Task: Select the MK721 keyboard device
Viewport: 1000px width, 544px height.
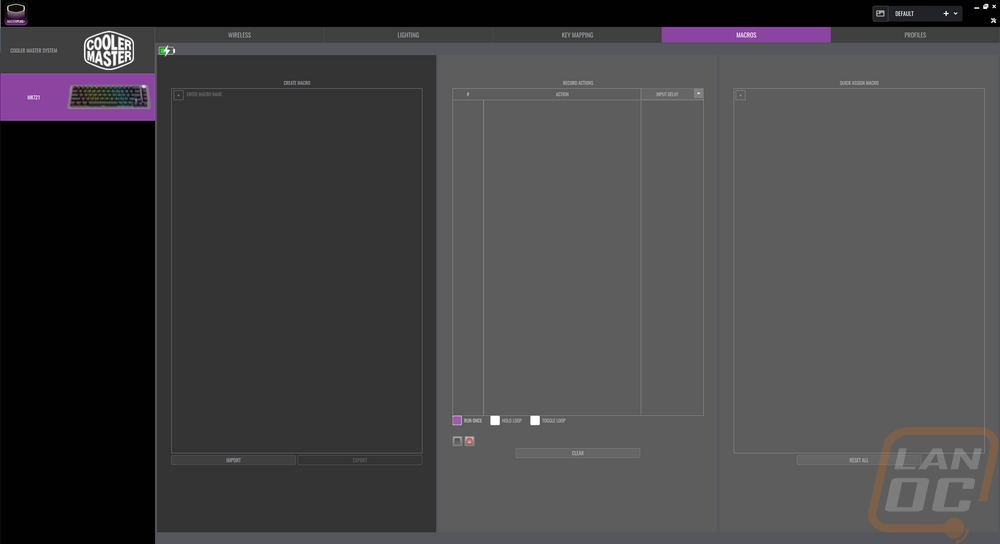Action: [78, 97]
